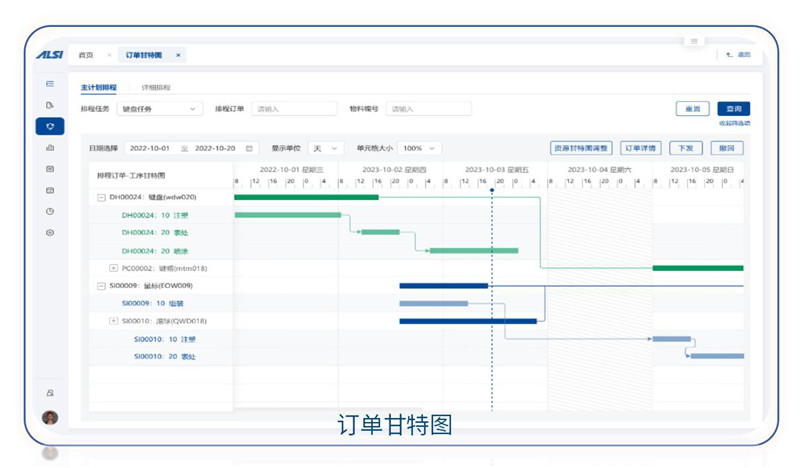Image resolution: width=800 pixels, height=468 pixels.
Task: Open the gear settings icon in sidebar
Action: point(50,232)
